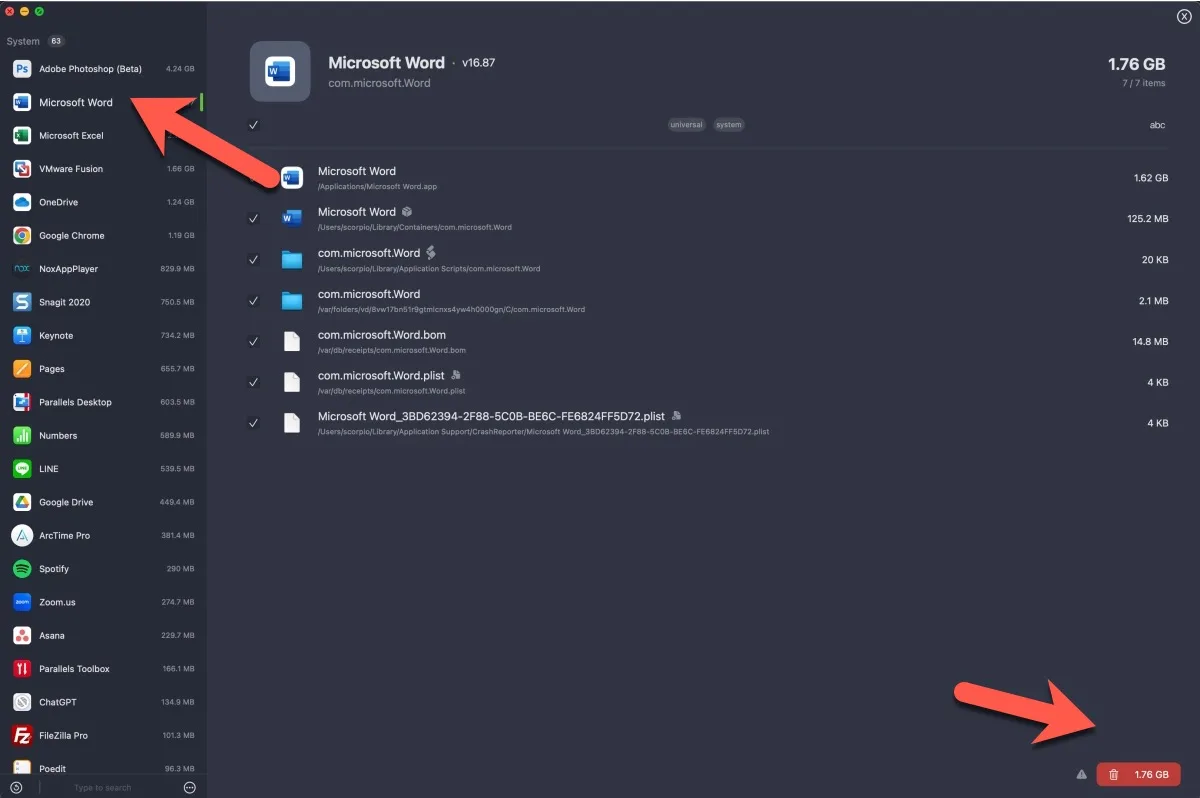Viewport: 1200px width, 798px height.
Task: Choose NoxAppPlayer from the sidebar
Action: click(x=103, y=269)
